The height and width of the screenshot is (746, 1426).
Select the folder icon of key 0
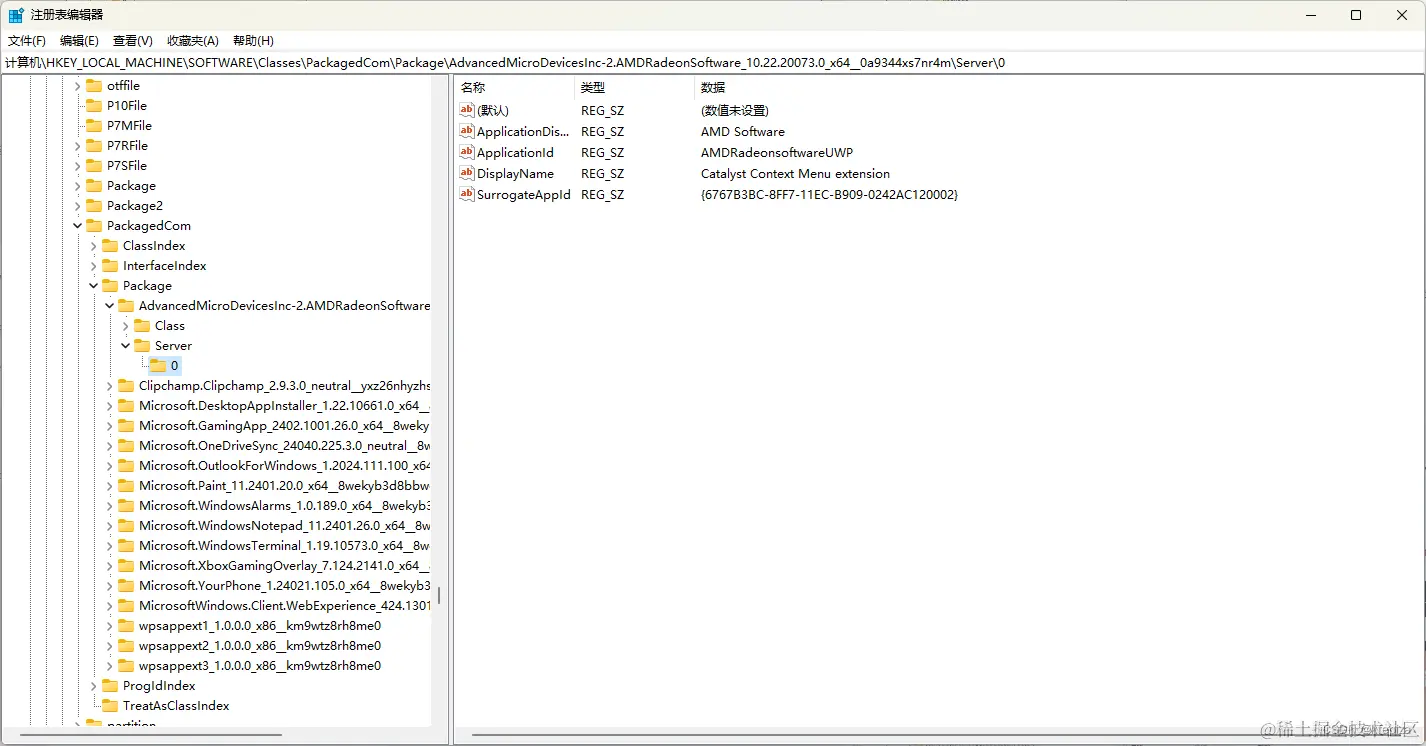(x=158, y=366)
